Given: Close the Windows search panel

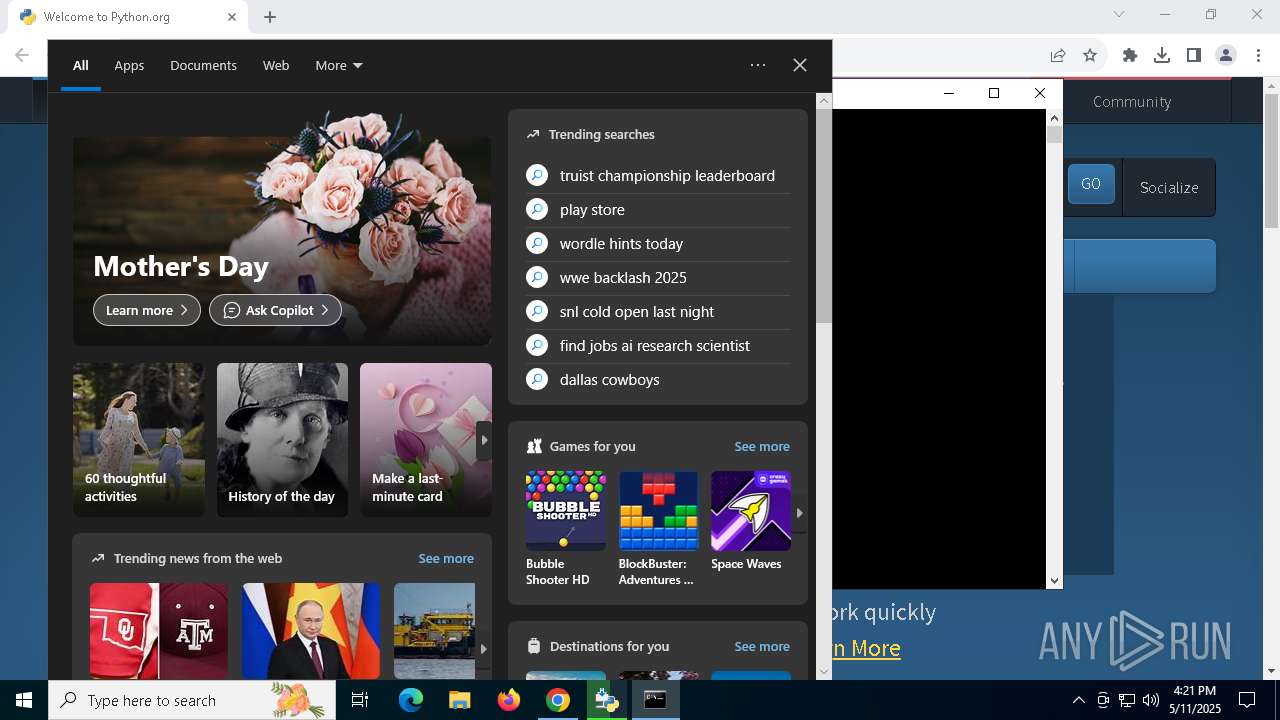Looking at the screenshot, I should (x=800, y=65).
